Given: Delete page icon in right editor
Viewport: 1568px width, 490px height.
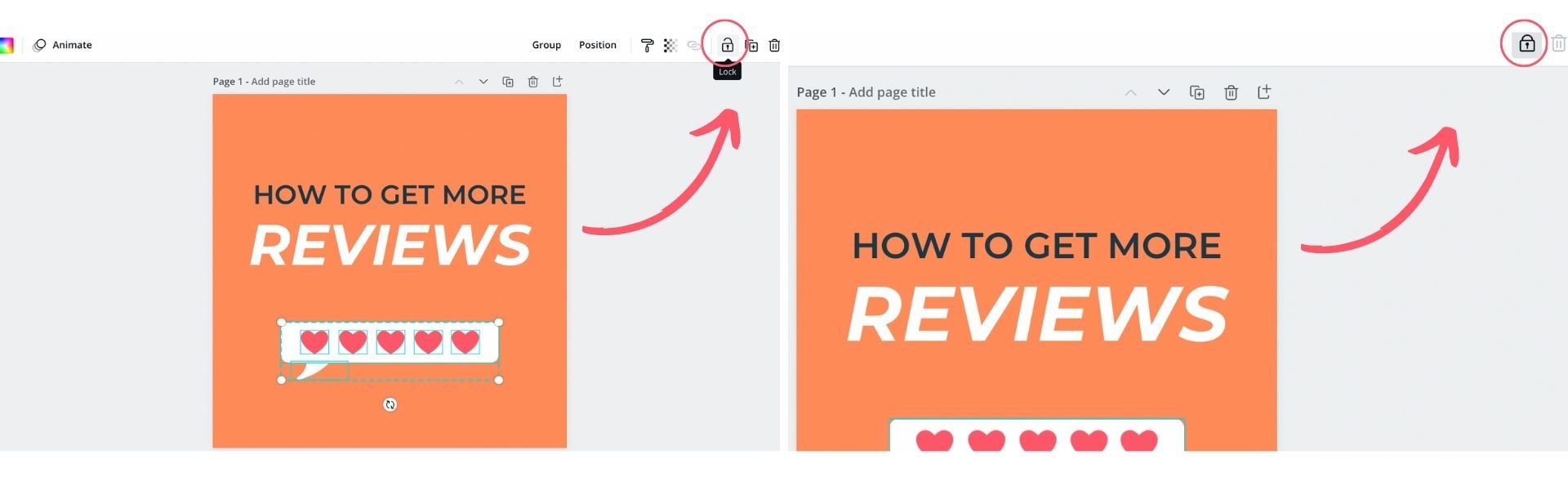Looking at the screenshot, I should click(x=1231, y=92).
